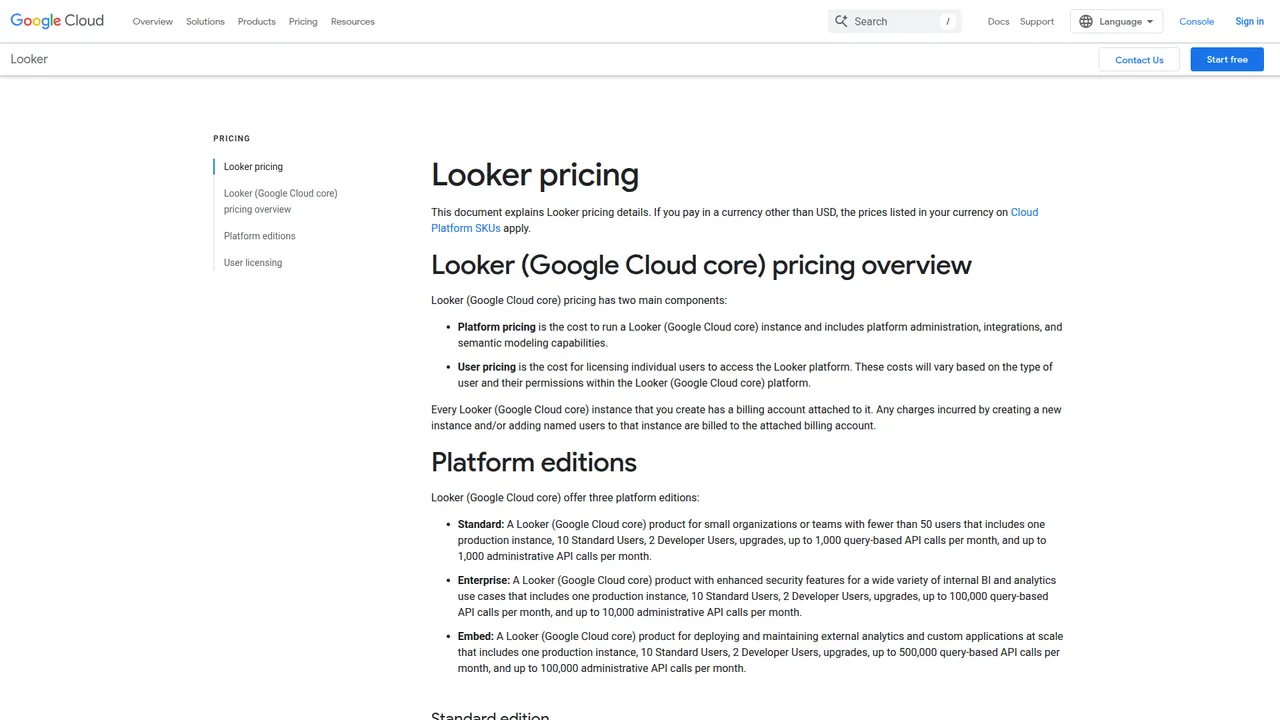Open the Products navigation menu
Viewport: 1280px width, 720px height.
256,21
